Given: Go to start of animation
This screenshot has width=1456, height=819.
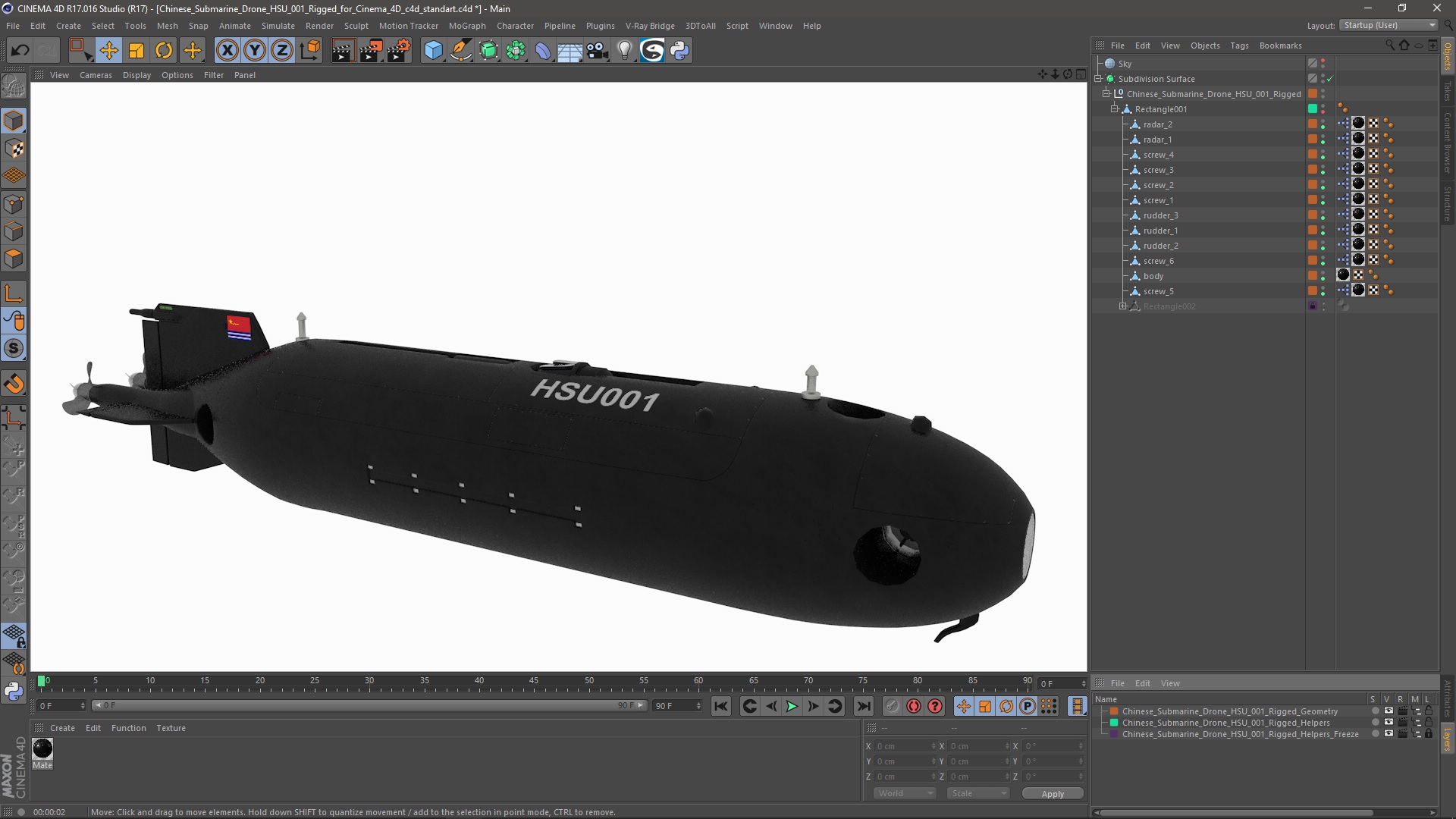Looking at the screenshot, I should coord(720,706).
